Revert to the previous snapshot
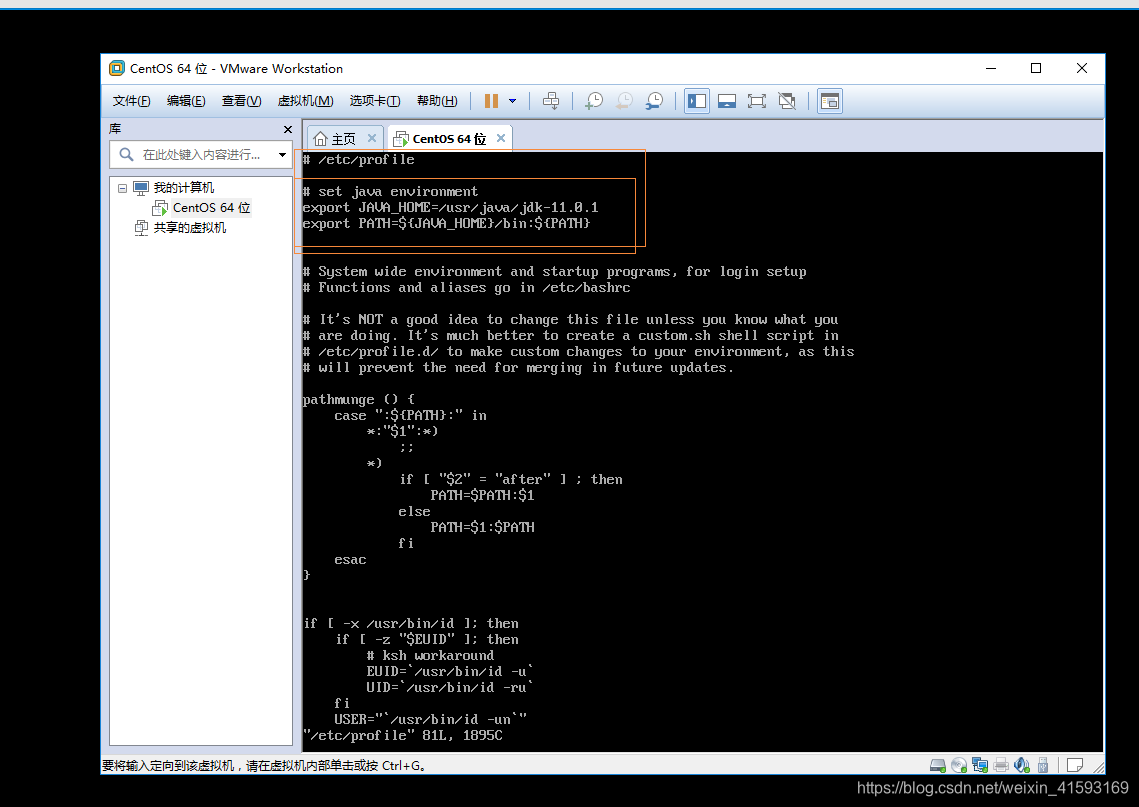1139x807 pixels. point(624,101)
